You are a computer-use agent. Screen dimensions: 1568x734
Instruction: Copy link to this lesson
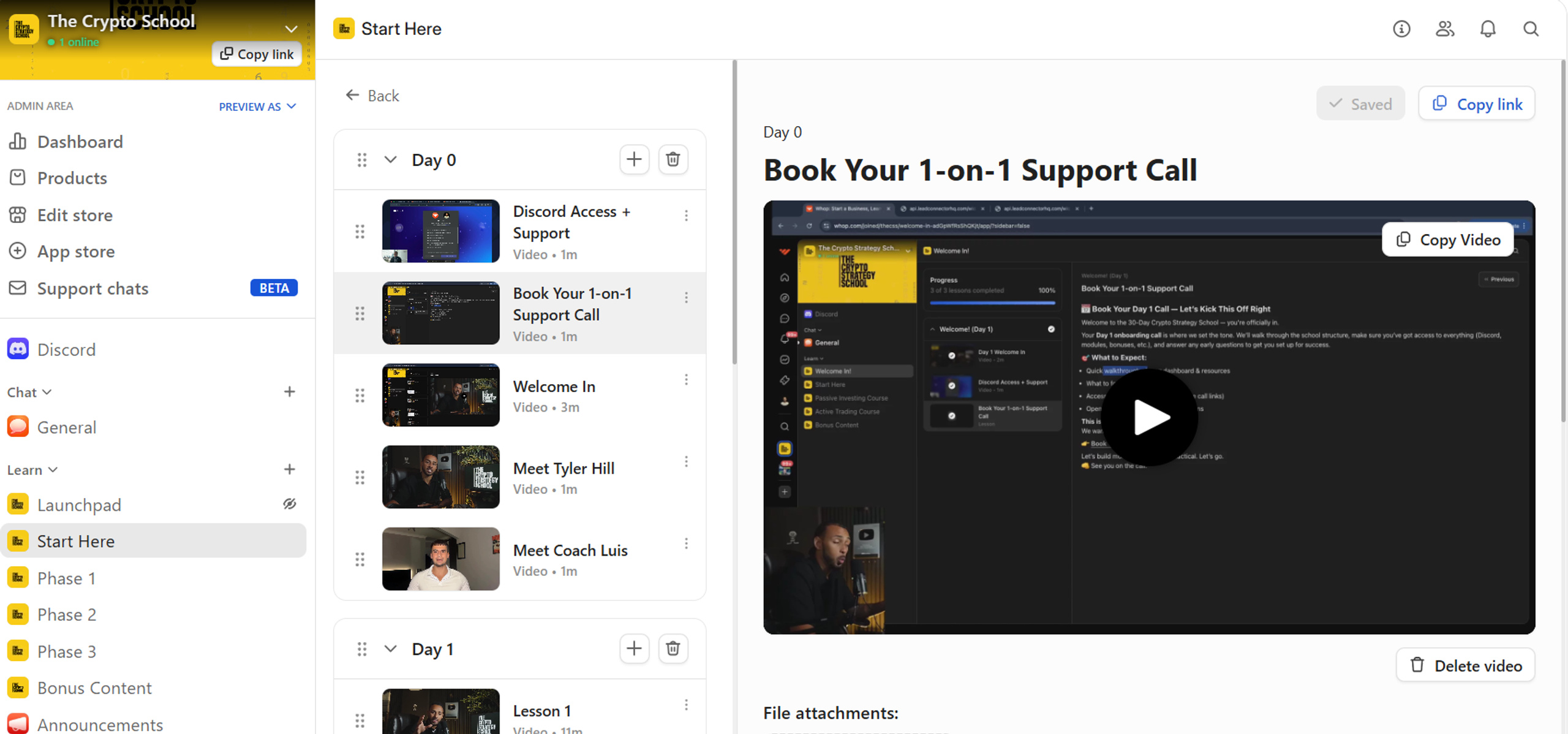coord(1477,104)
